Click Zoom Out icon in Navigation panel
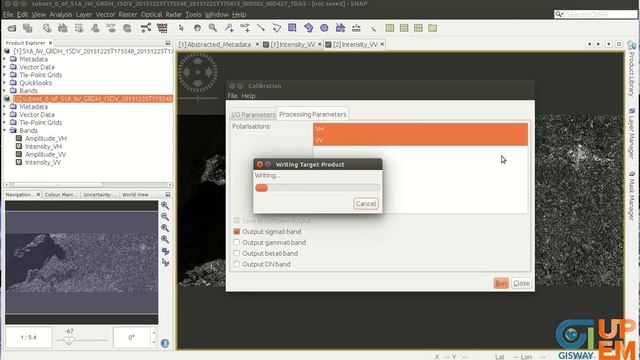This screenshot has width=640, height=360. point(165,217)
